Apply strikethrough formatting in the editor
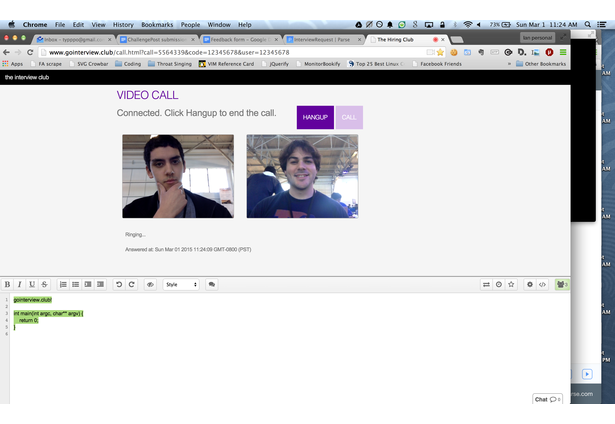615x424 pixels. (44, 284)
